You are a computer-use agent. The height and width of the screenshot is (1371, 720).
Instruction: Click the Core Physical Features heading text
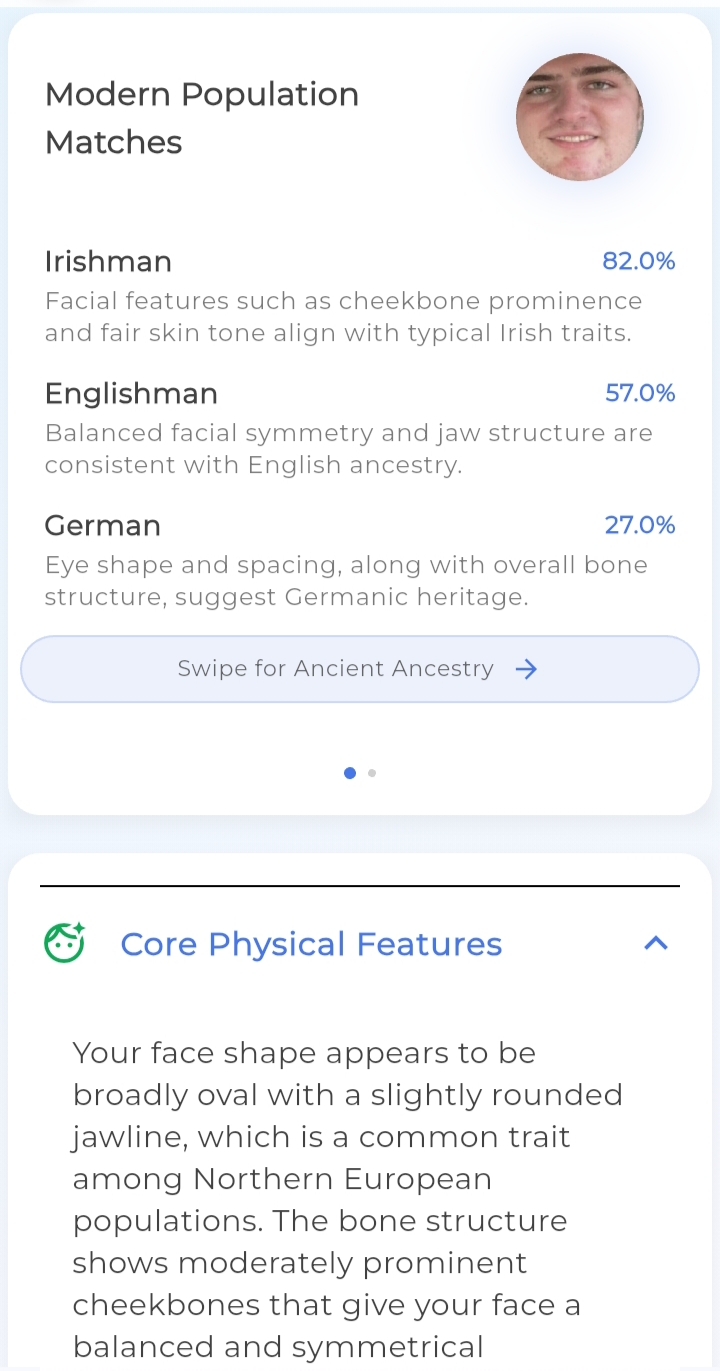click(311, 944)
